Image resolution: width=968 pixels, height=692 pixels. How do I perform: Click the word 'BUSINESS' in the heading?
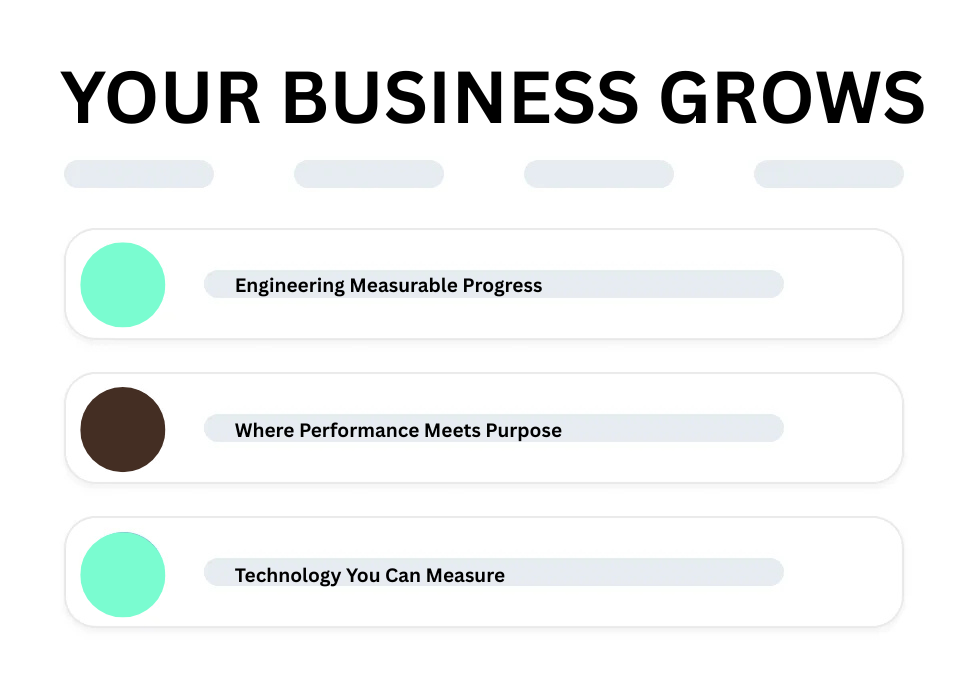click(x=459, y=98)
